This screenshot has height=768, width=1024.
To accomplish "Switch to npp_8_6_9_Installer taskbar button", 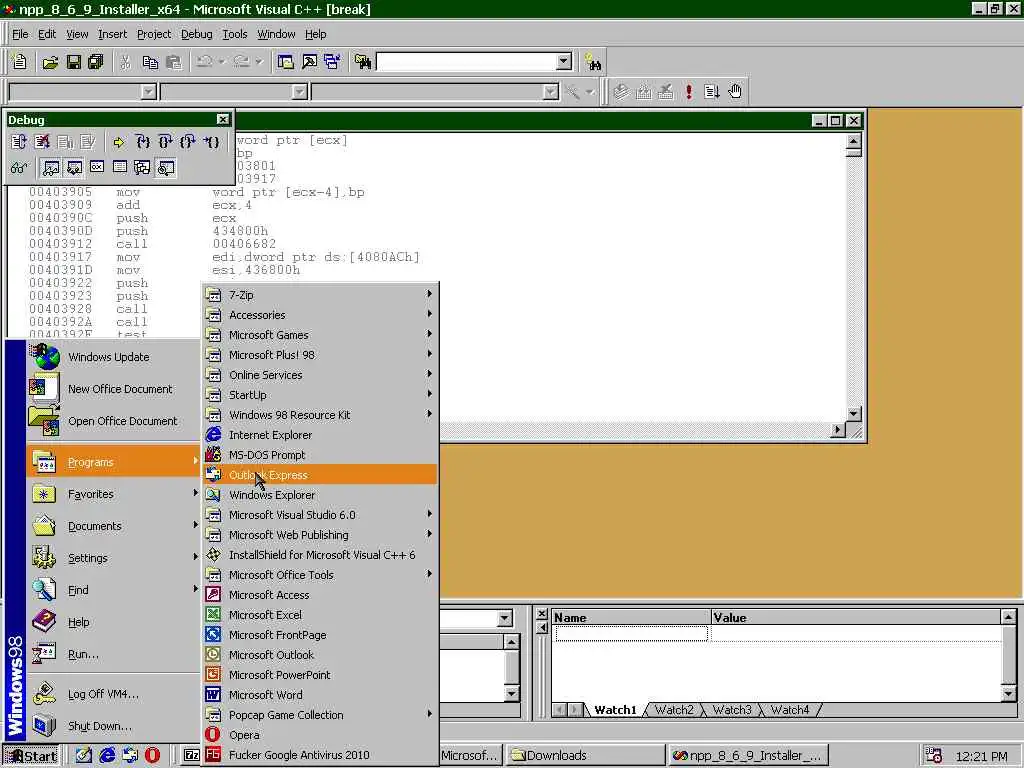I will [748, 756].
